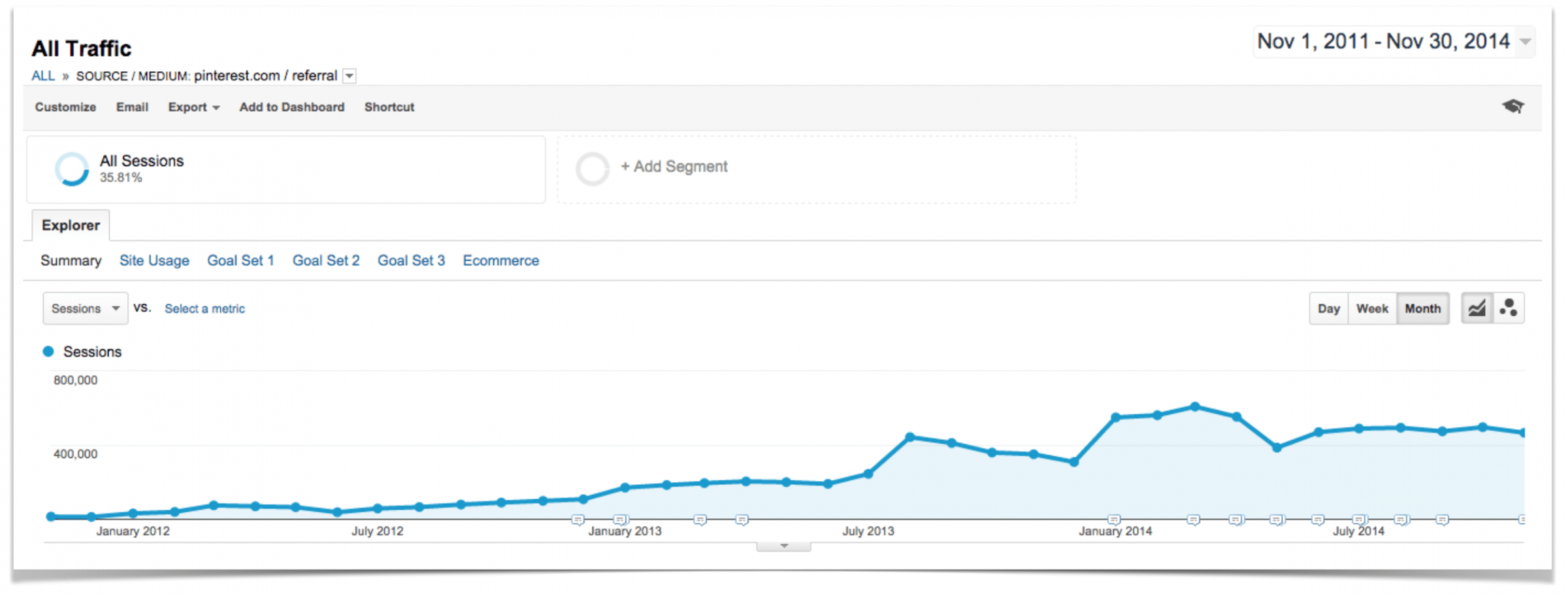The height and width of the screenshot is (594, 1568).
Task: Click the All Sessions donut icon
Action: click(x=72, y=169)
